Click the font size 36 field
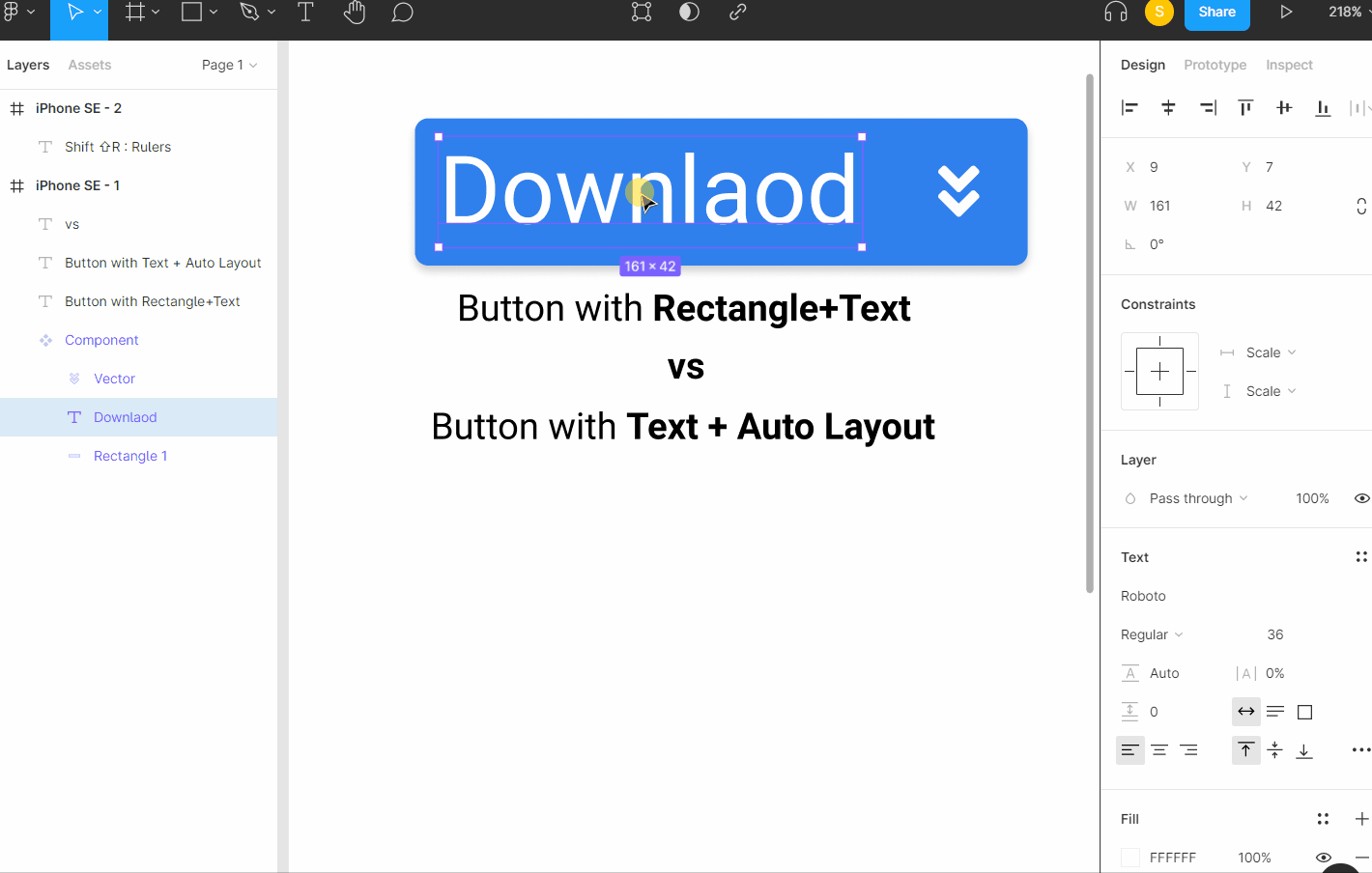1372x873 pixels. pyautogui.click(x=1275, y=634)
